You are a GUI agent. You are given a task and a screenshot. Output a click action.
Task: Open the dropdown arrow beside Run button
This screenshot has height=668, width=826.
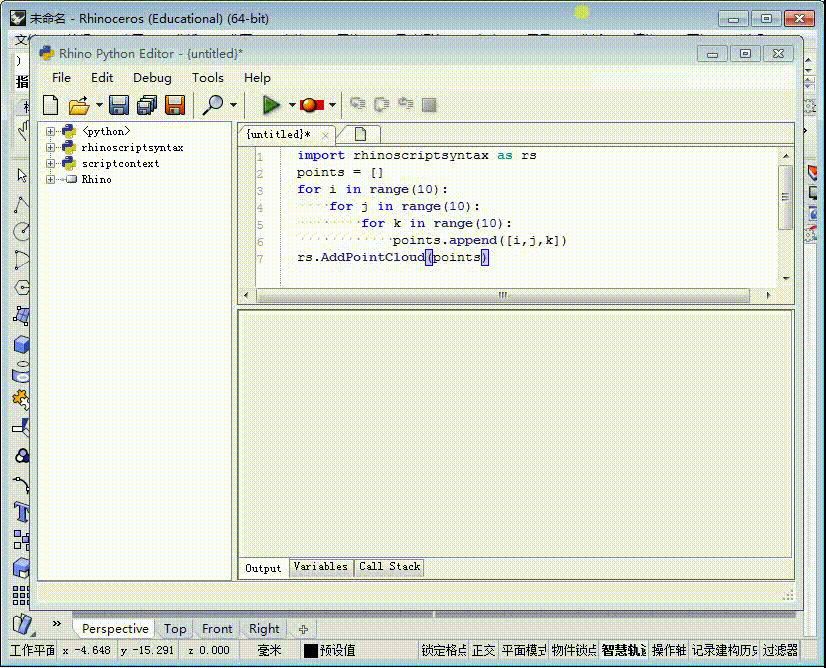click(292, 105)
